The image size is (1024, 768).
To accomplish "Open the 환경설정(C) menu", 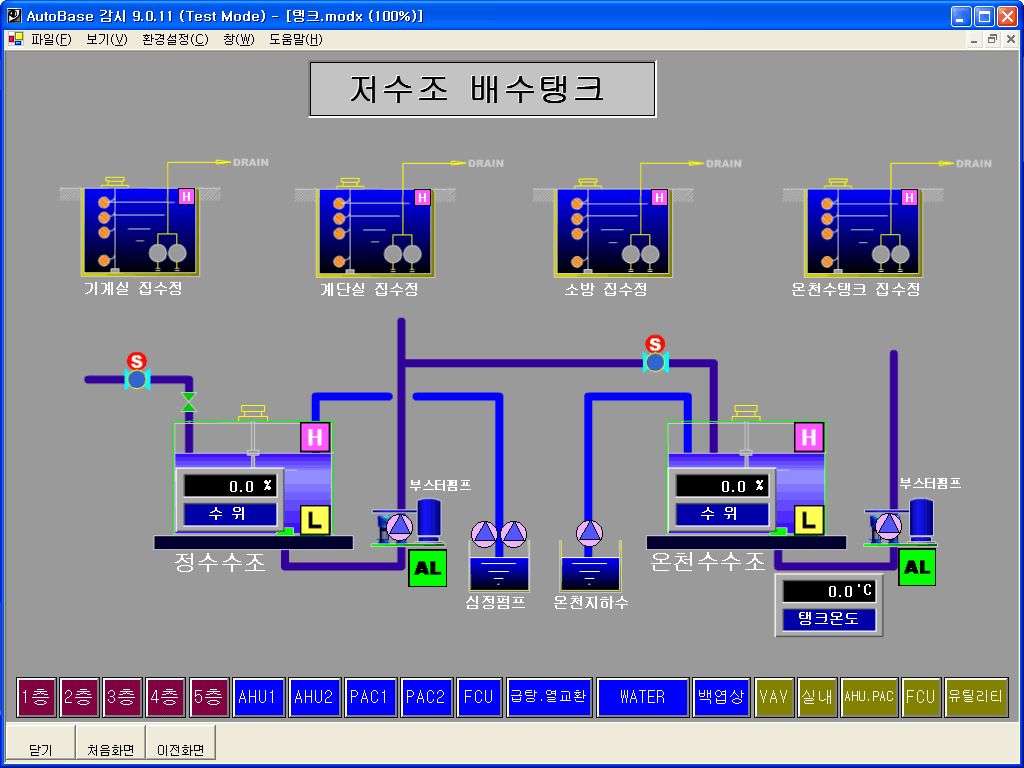I will coord(175,40).
